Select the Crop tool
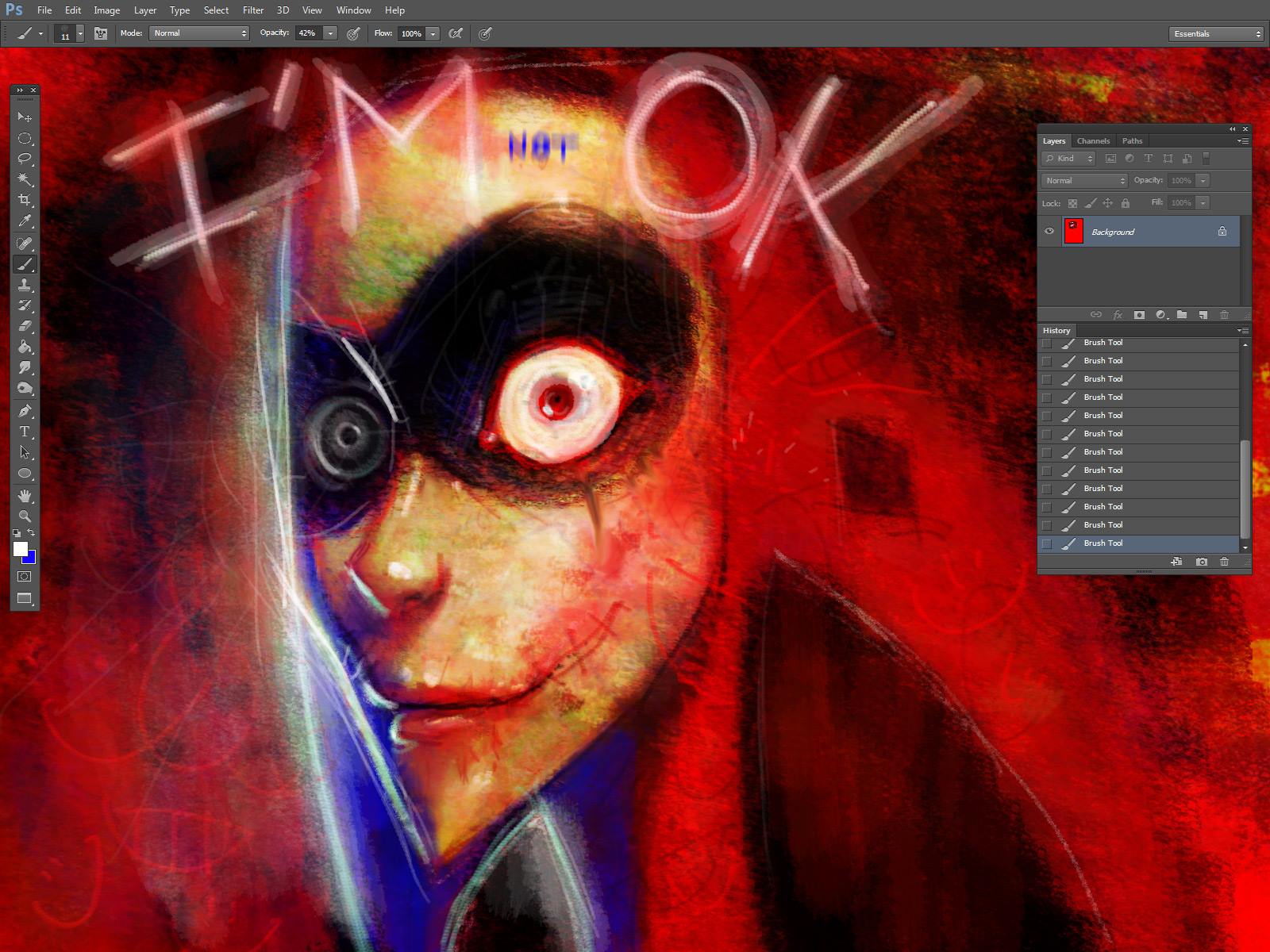1270x952 pixels. [x=25, y=200]
